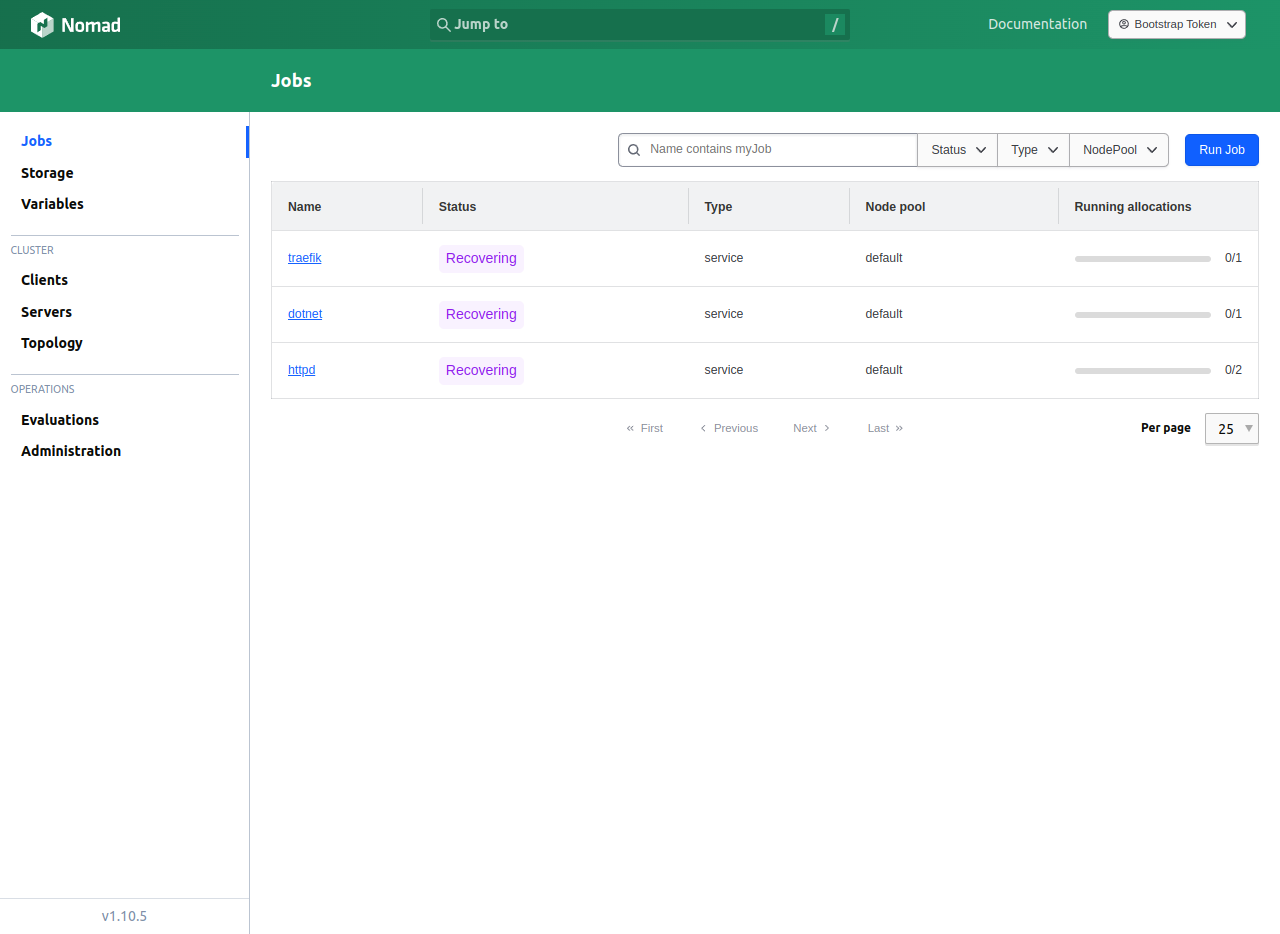Open the Per page size selector
The height and width of the screenshot is (934, 1280).
coord(1231,429)
